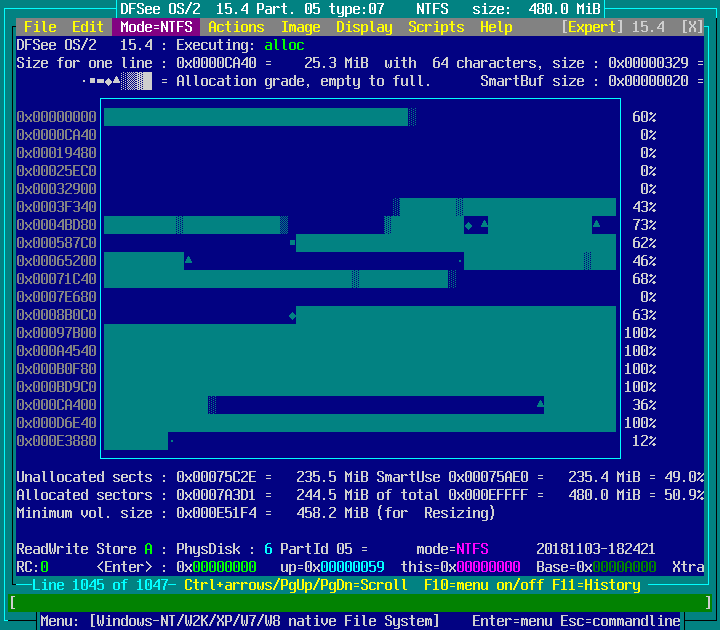720x630 pixels.
Task: Close DFSee with the [X] button
Action: [x=692, y=27]
